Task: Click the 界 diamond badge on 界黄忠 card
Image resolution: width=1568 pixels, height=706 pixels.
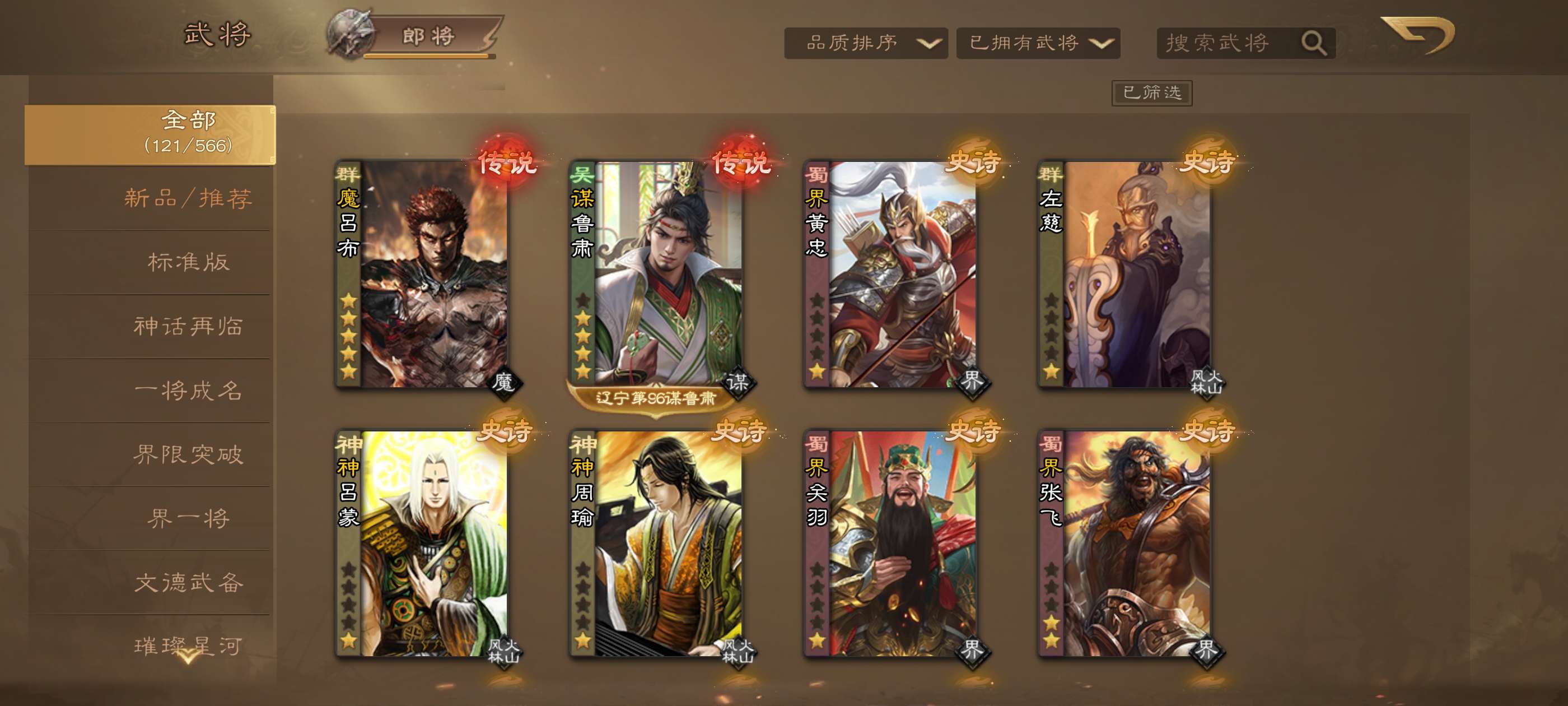Action: point(972,382)
